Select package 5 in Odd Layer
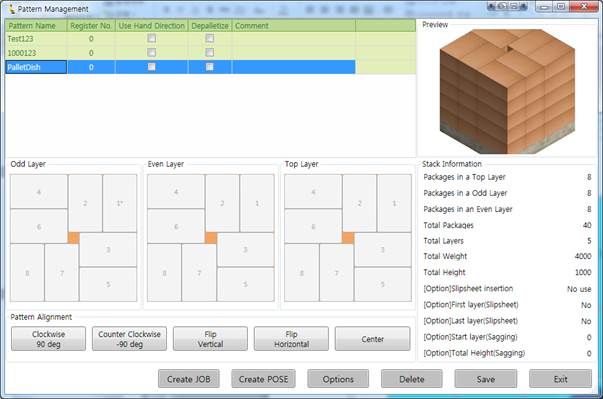This screenshot has height=399, width=603. pyautogui.click(x=108, y=284)
